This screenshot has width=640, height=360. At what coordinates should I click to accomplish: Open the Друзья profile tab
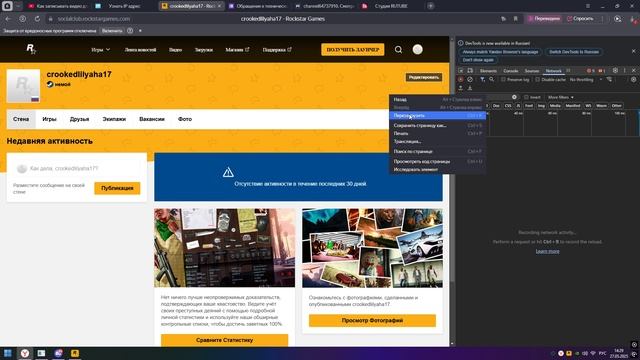tap(79, 119)
